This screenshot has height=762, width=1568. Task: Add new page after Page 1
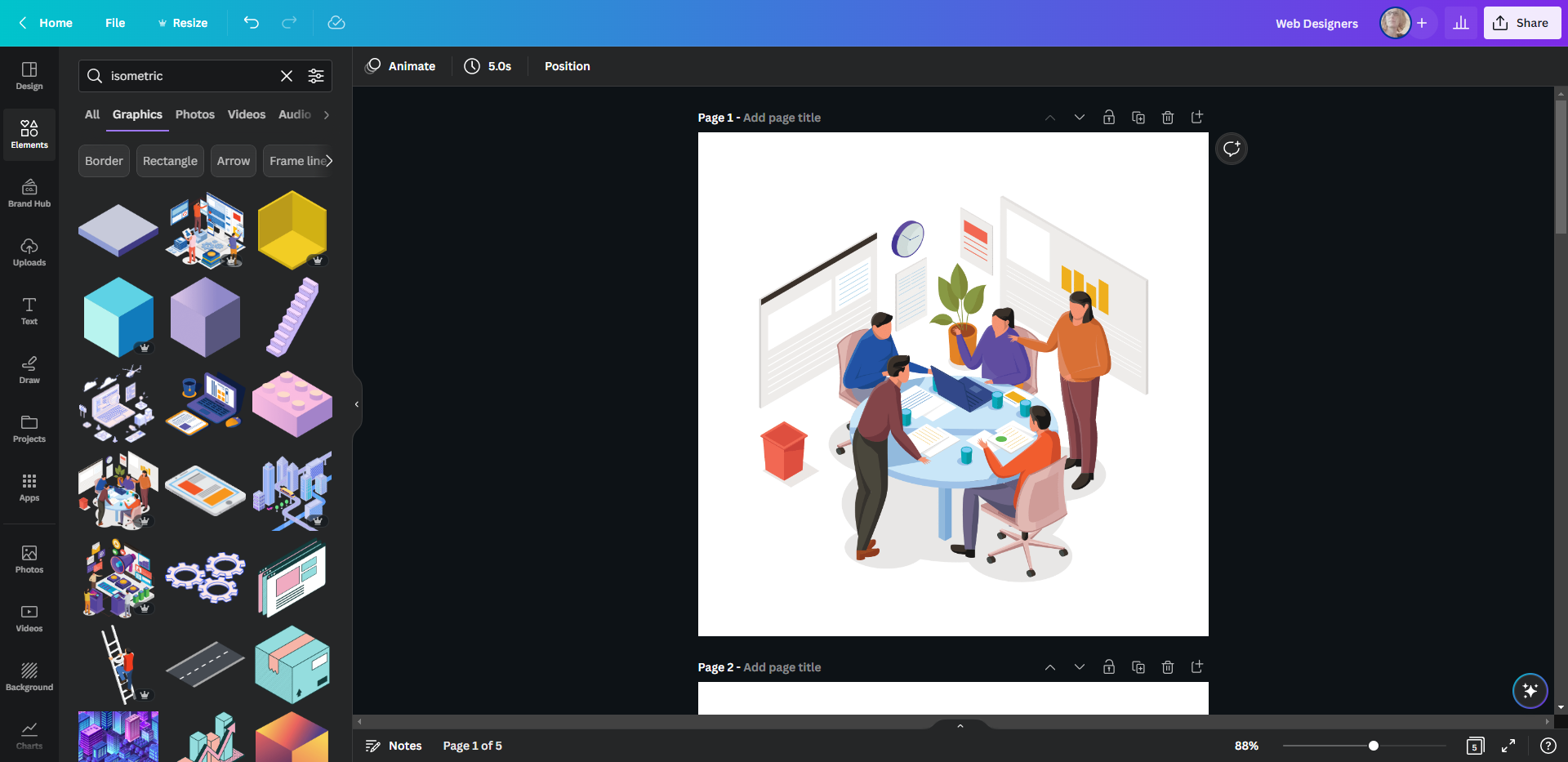[x=1197, y=118]
